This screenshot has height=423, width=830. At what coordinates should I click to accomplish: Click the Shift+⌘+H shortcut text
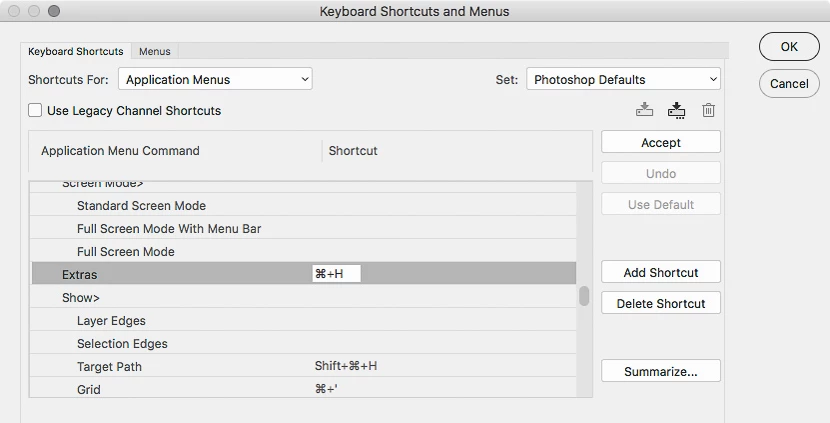coord(346,366)
